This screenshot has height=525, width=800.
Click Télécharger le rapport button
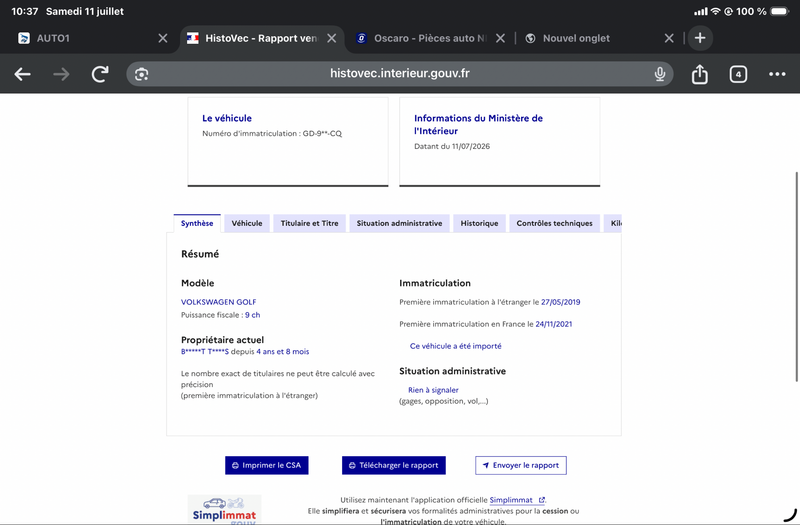[x=394, y=465]
